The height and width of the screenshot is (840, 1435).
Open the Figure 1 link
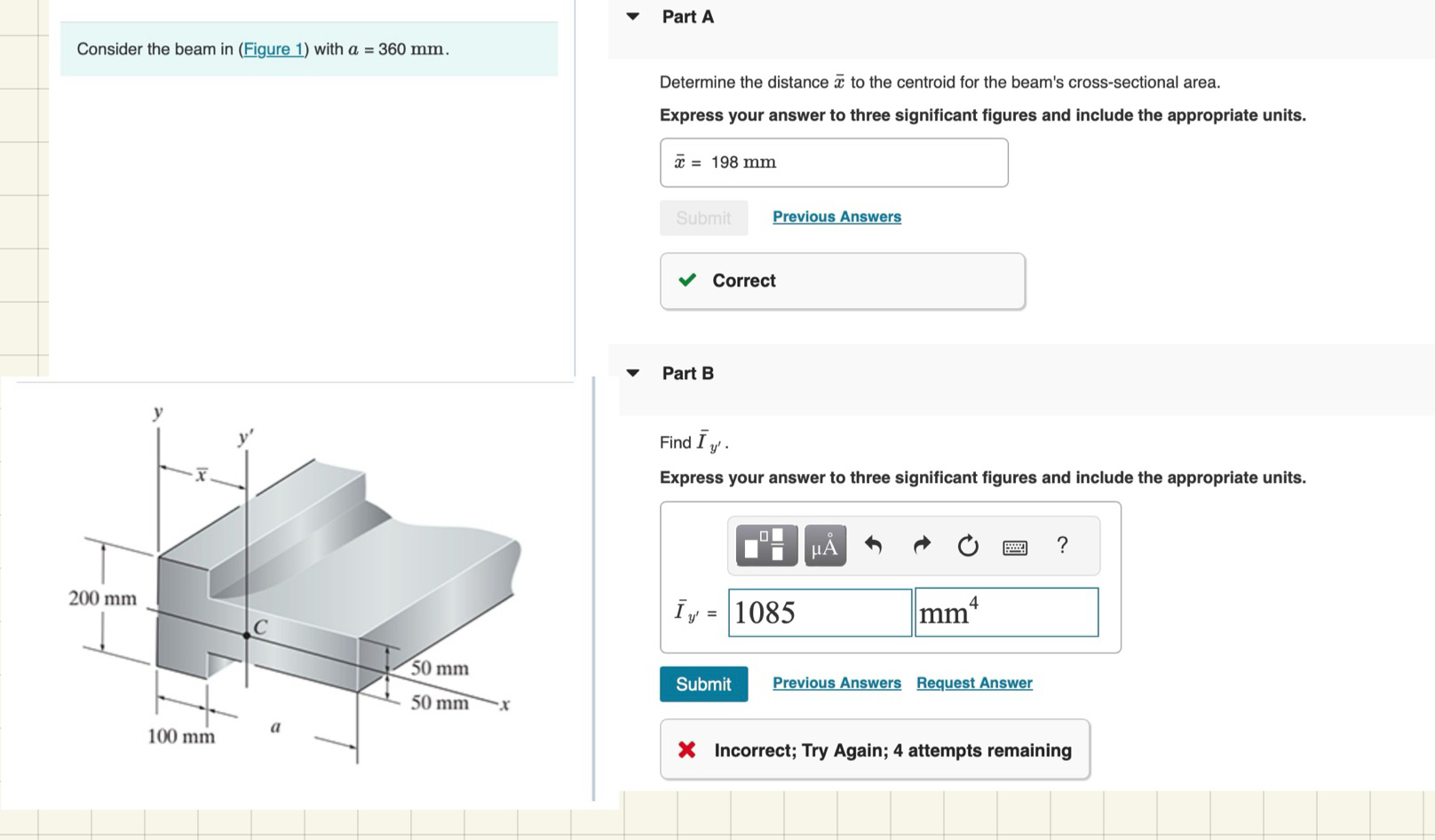[x=274, y=49]
